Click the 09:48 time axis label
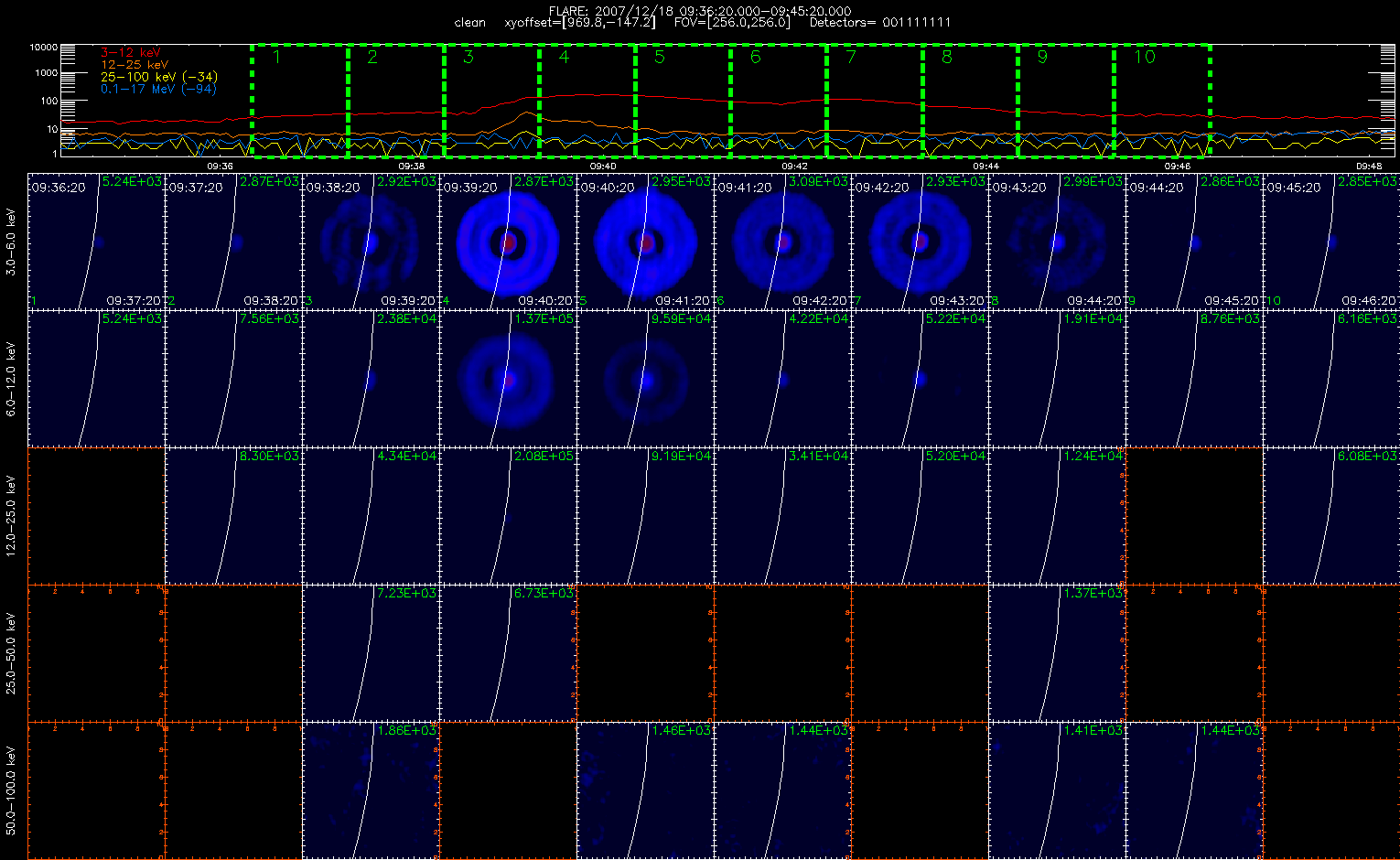Screen dimensions: 1400x860 1369,166
